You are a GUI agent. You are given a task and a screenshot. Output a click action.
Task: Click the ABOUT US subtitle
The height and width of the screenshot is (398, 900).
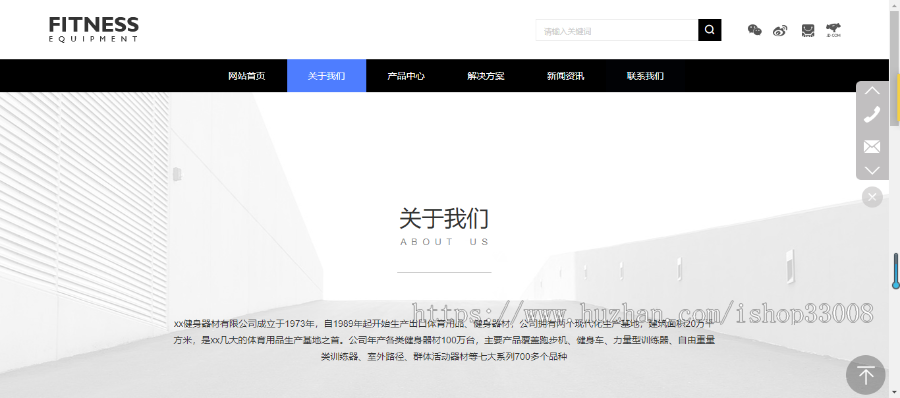(x=444, y=242)
